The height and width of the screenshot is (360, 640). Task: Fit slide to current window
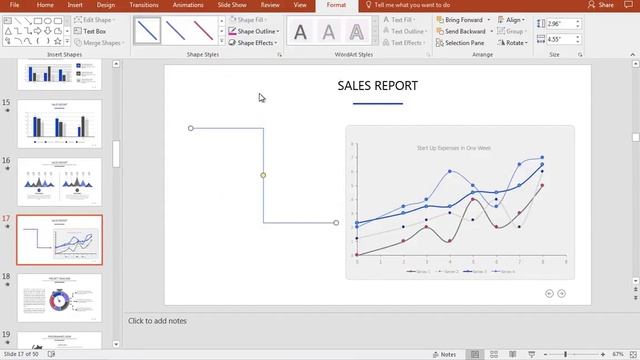coord(633,354)
